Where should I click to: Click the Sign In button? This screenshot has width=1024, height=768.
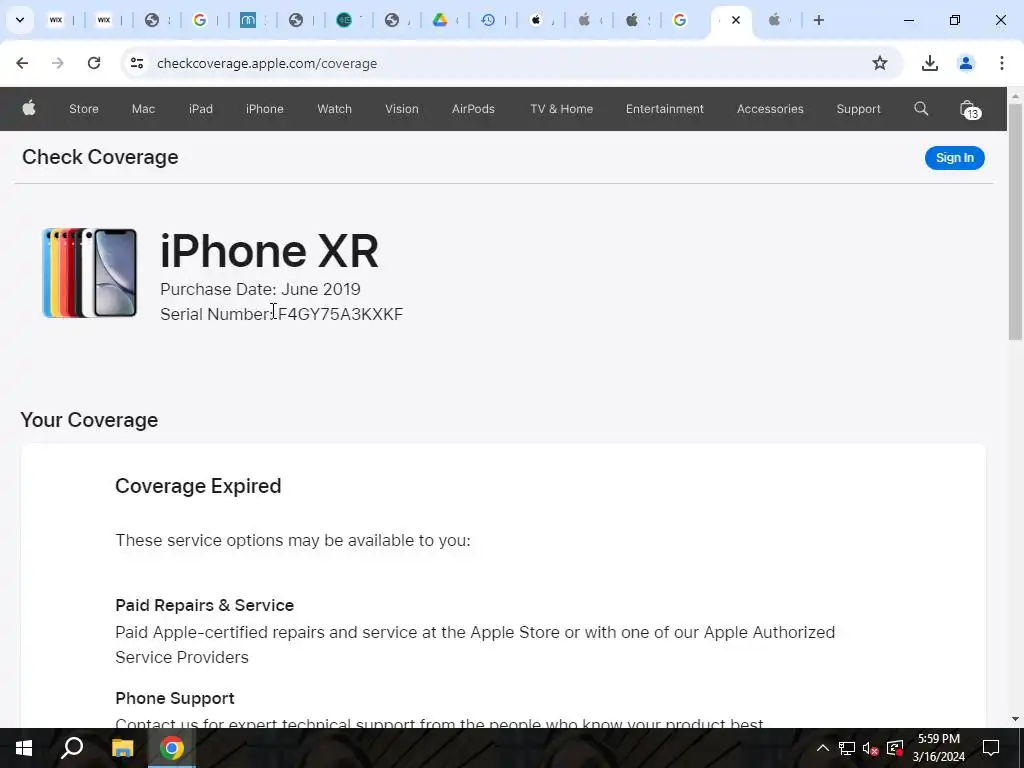954,157
